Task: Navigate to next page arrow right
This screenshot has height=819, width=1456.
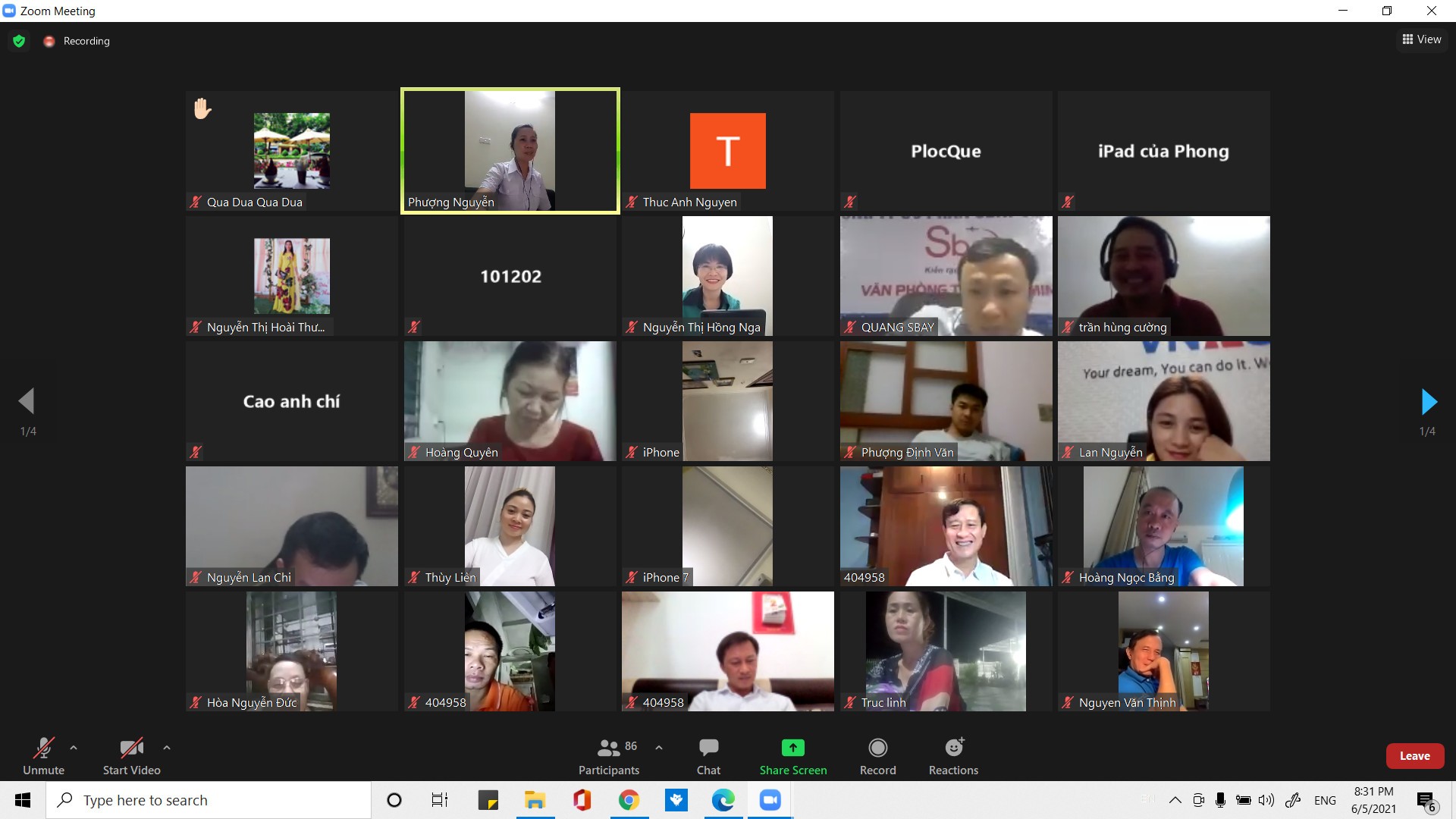Action: point(1432,400)
